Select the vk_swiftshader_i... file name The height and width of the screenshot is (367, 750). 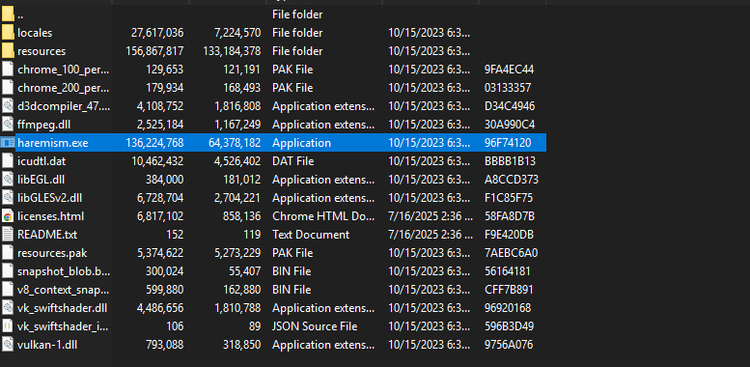tap(64, 326)
